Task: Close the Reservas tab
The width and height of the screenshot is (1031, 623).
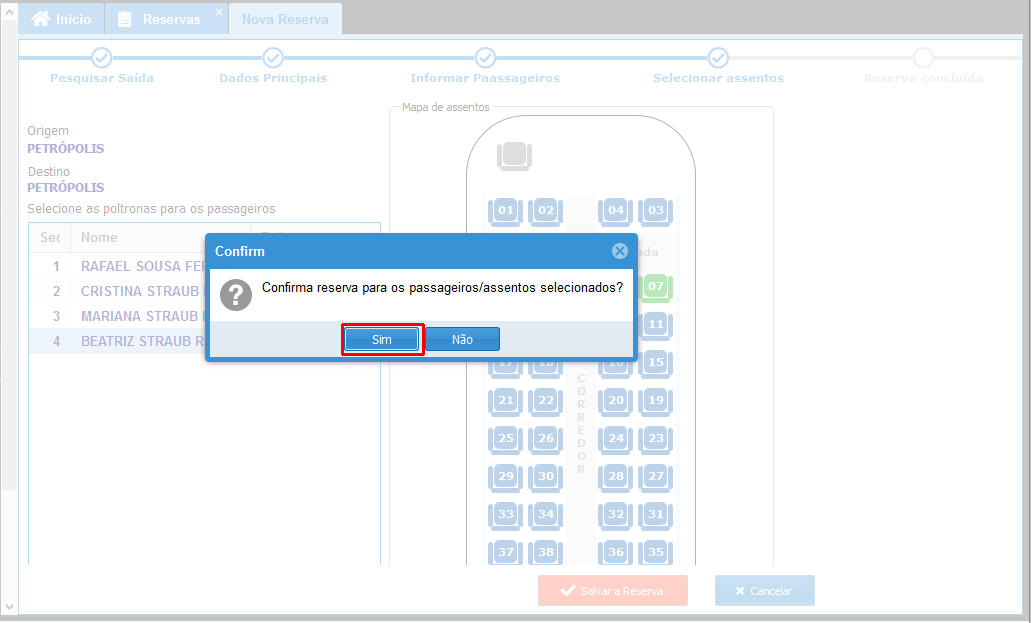Action: point(219,12)
